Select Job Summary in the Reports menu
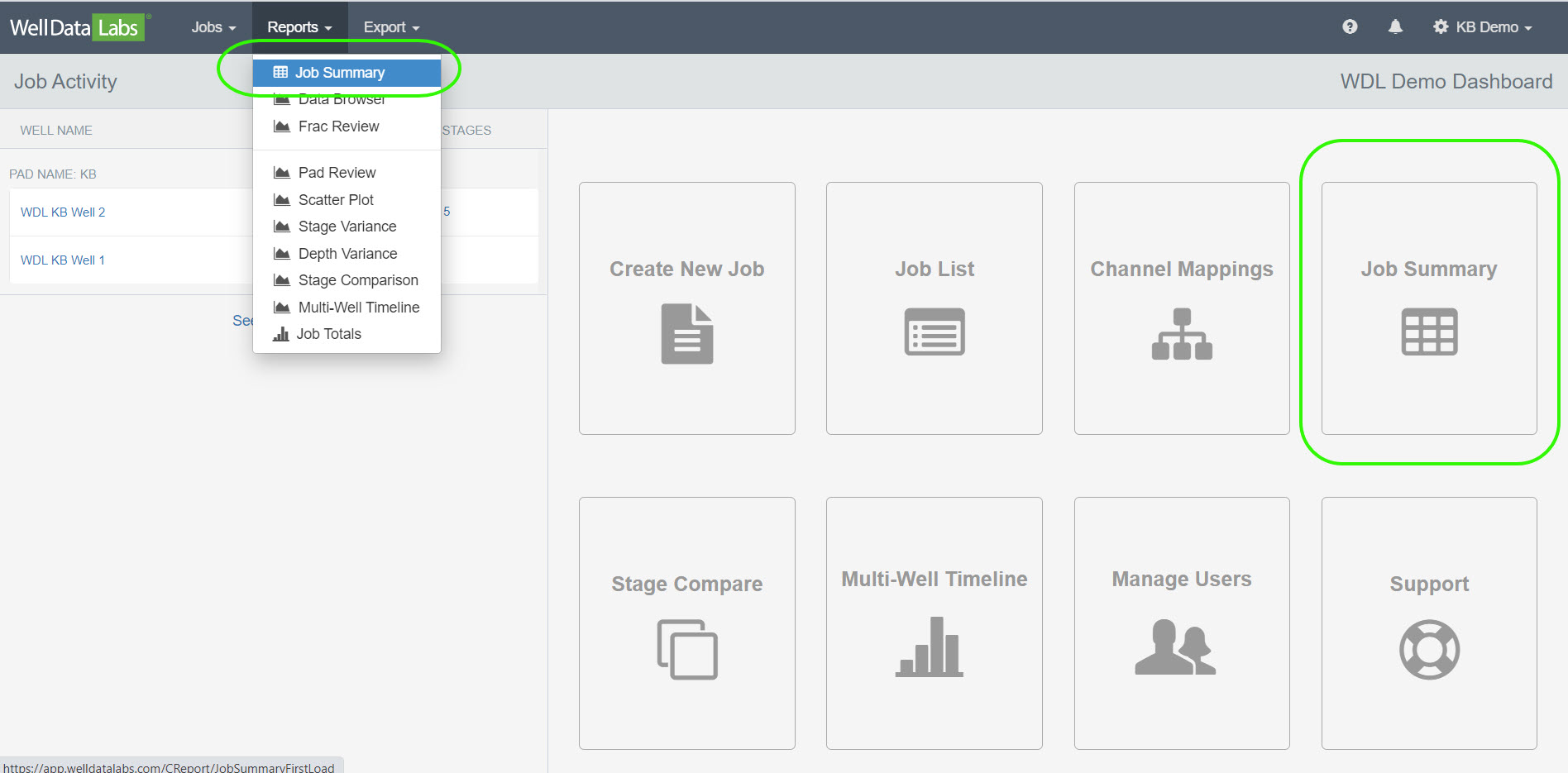1568x773 pixels. pos(347,73)
